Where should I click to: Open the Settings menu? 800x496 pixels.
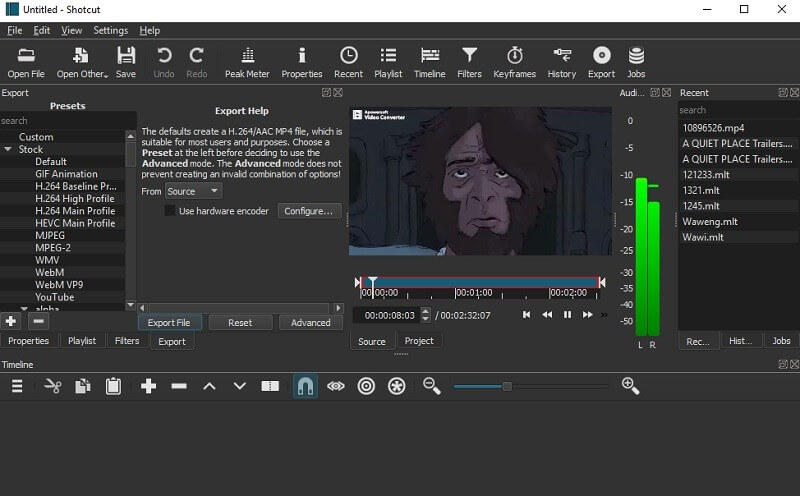point(110,31)
